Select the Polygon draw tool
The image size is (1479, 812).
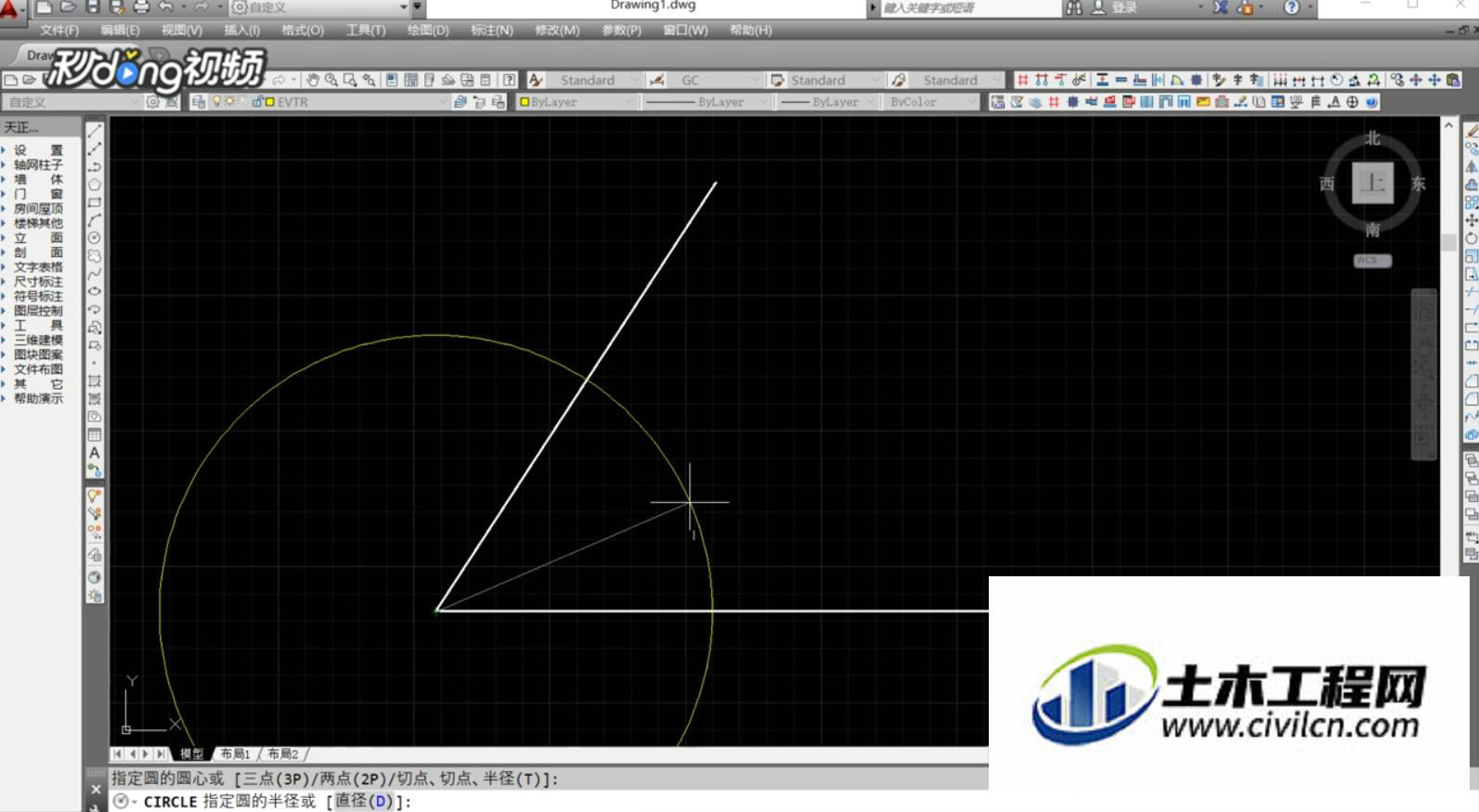pyautogui.click(x=95, y=185)
